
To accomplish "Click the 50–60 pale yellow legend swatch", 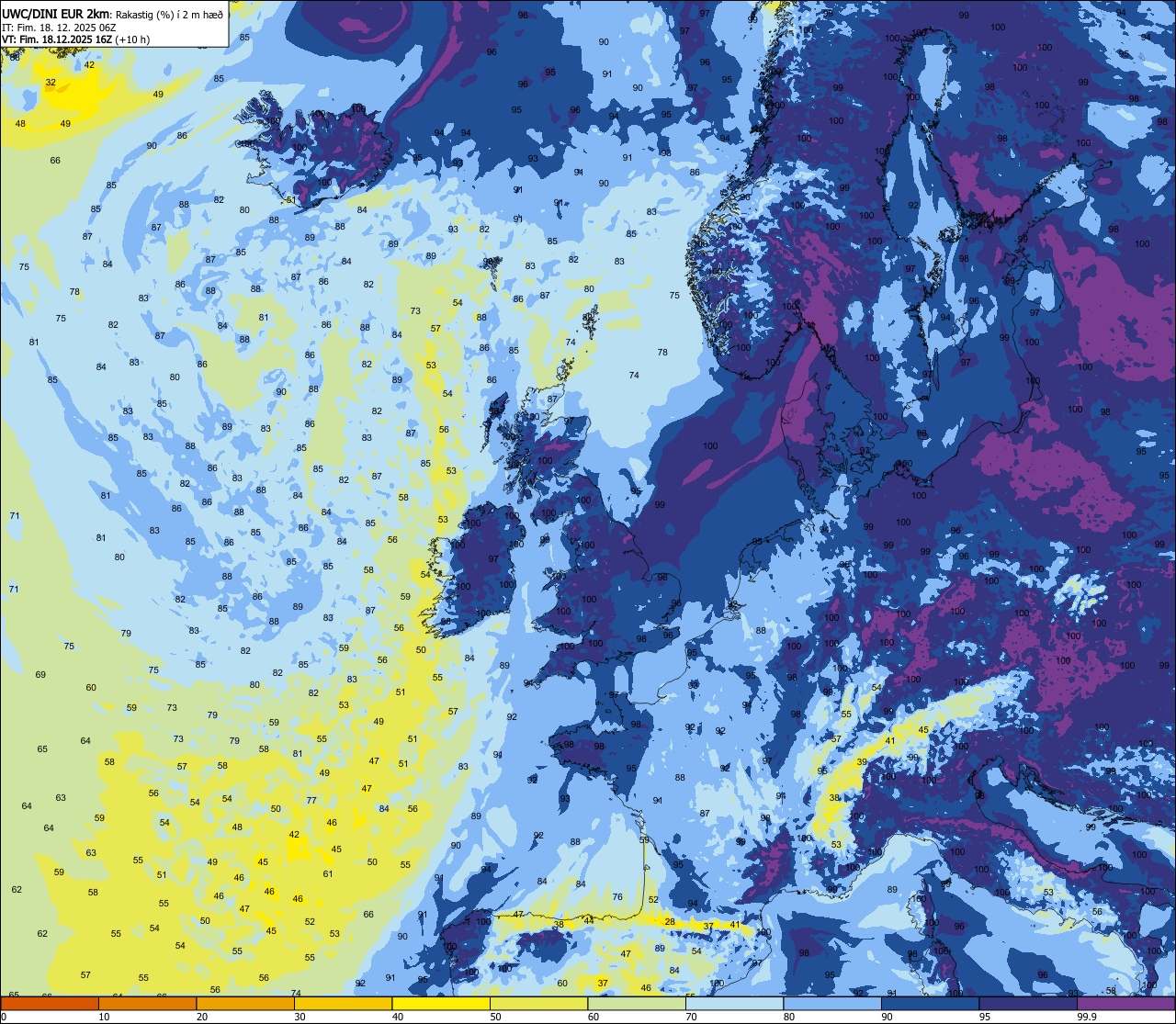I will point(538,1003).
